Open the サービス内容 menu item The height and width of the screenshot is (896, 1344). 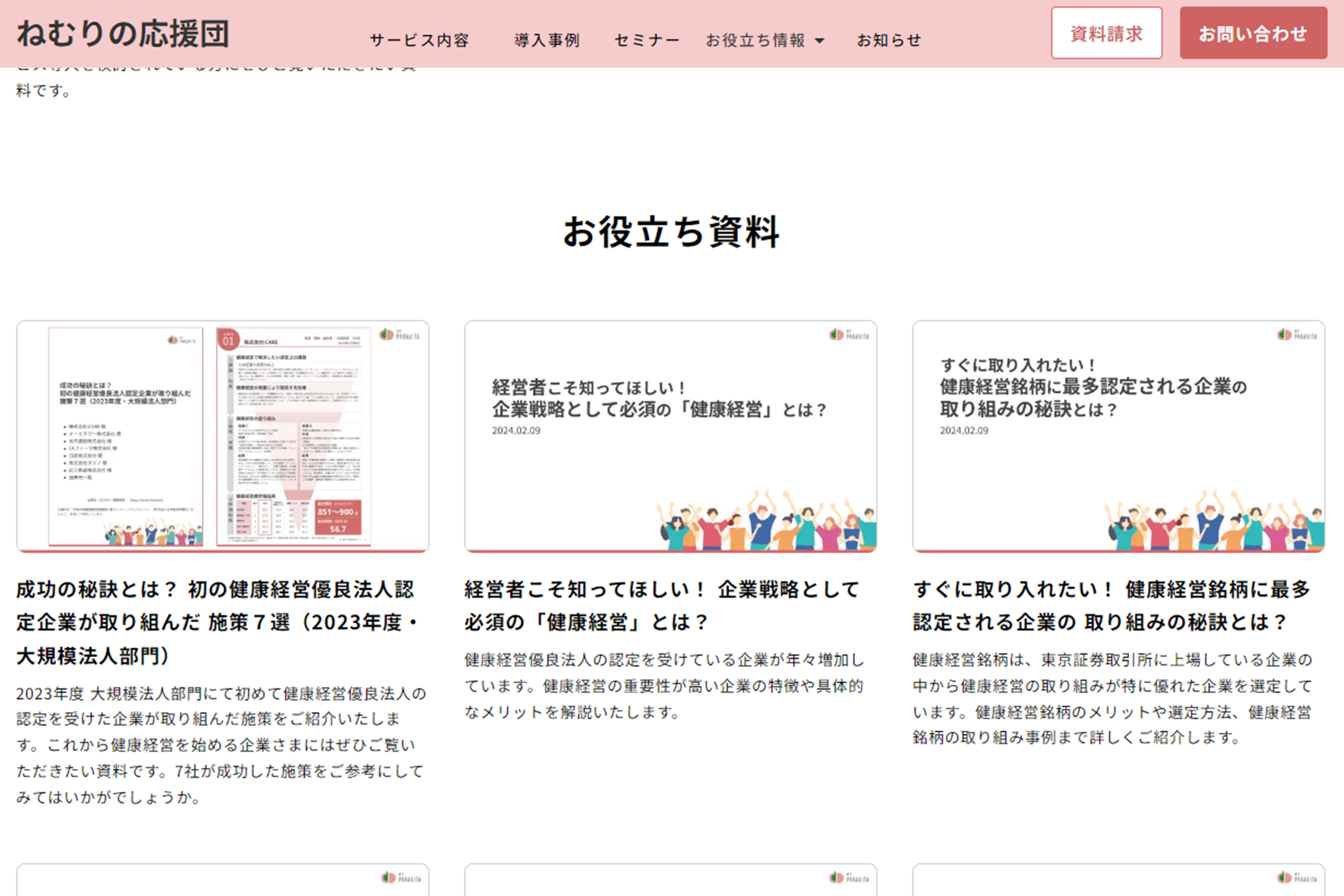419,40
